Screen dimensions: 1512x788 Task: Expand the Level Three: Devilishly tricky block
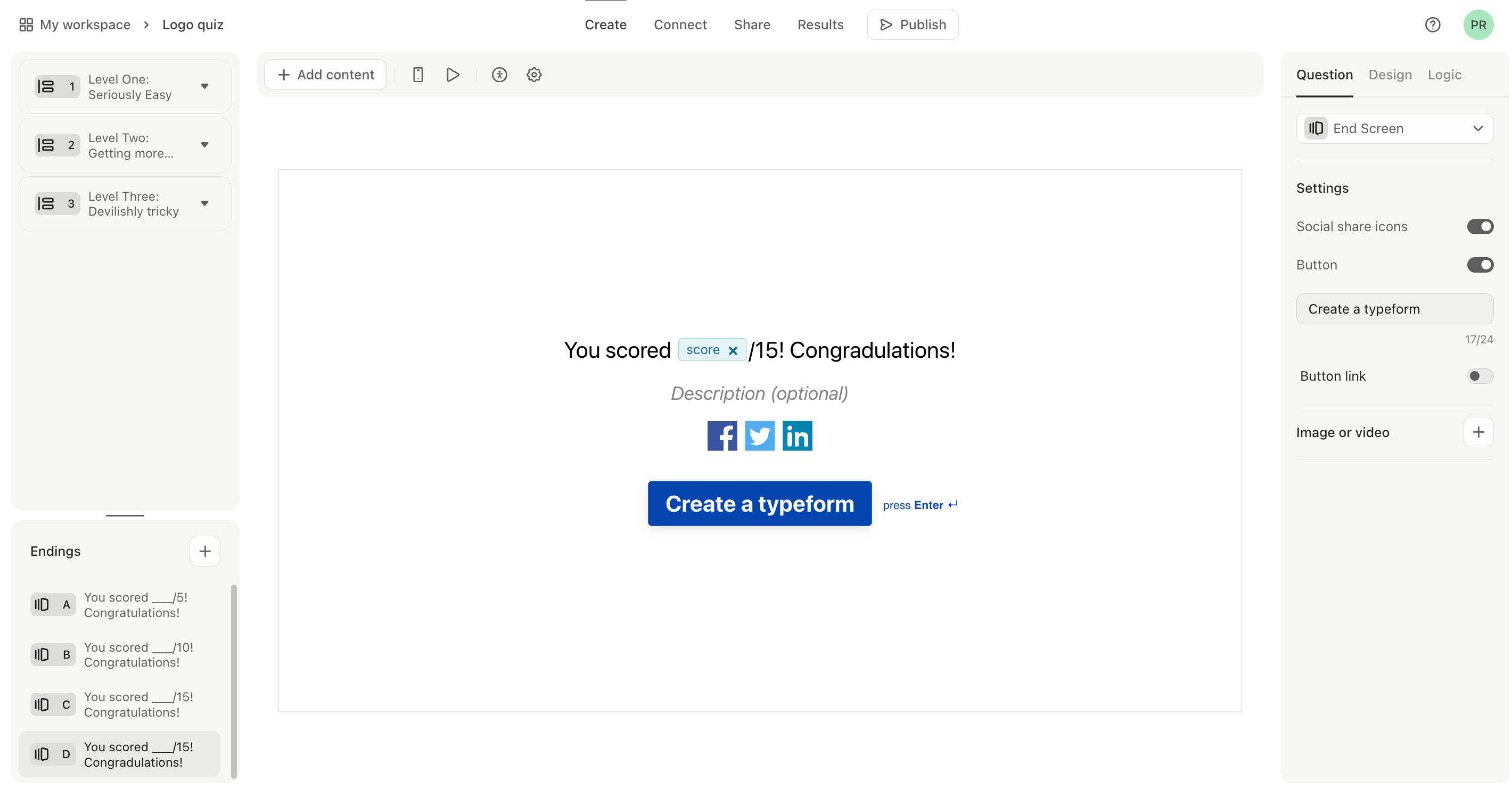coord(204,203)
